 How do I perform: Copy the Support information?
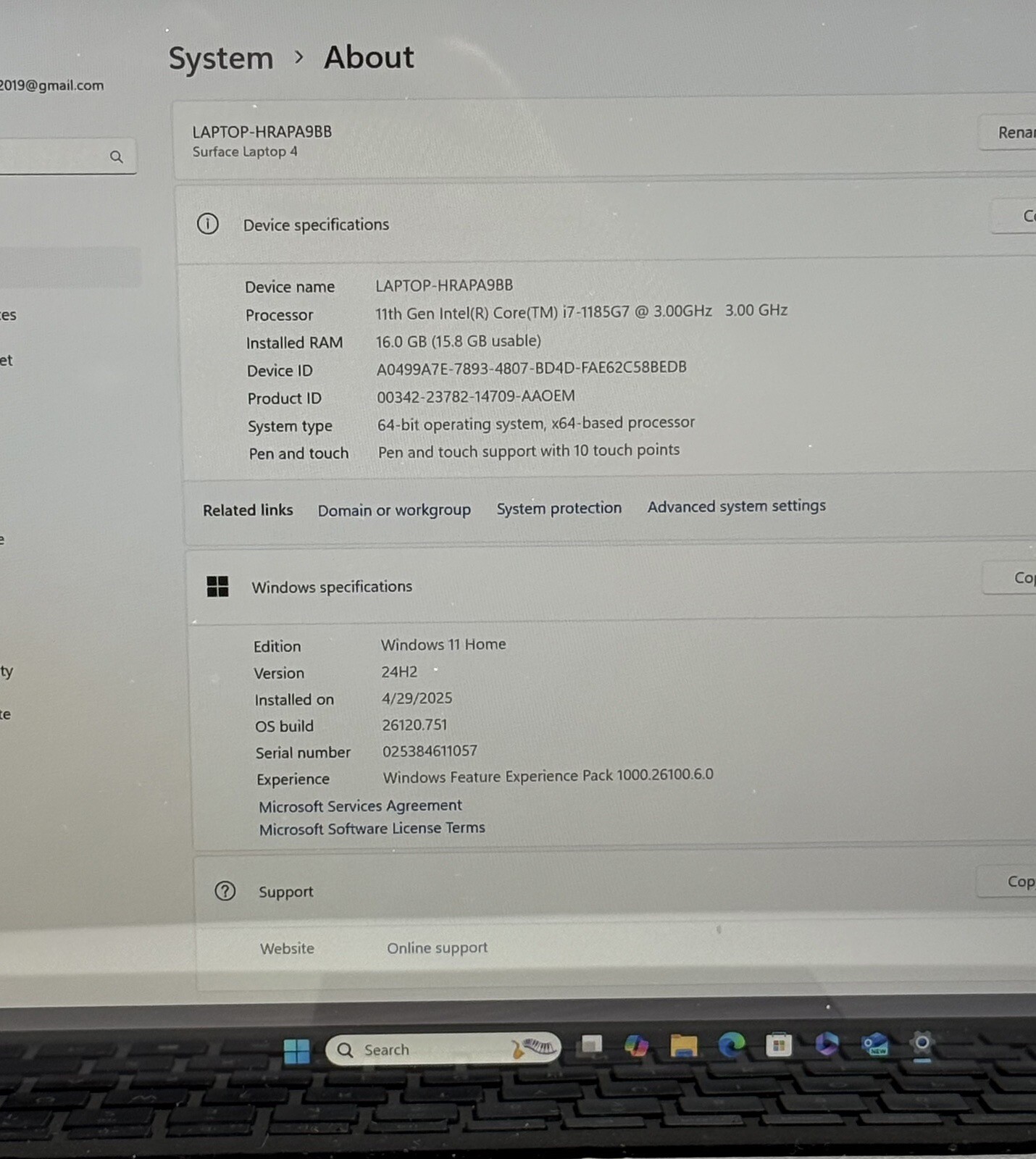pos(1006,882)
